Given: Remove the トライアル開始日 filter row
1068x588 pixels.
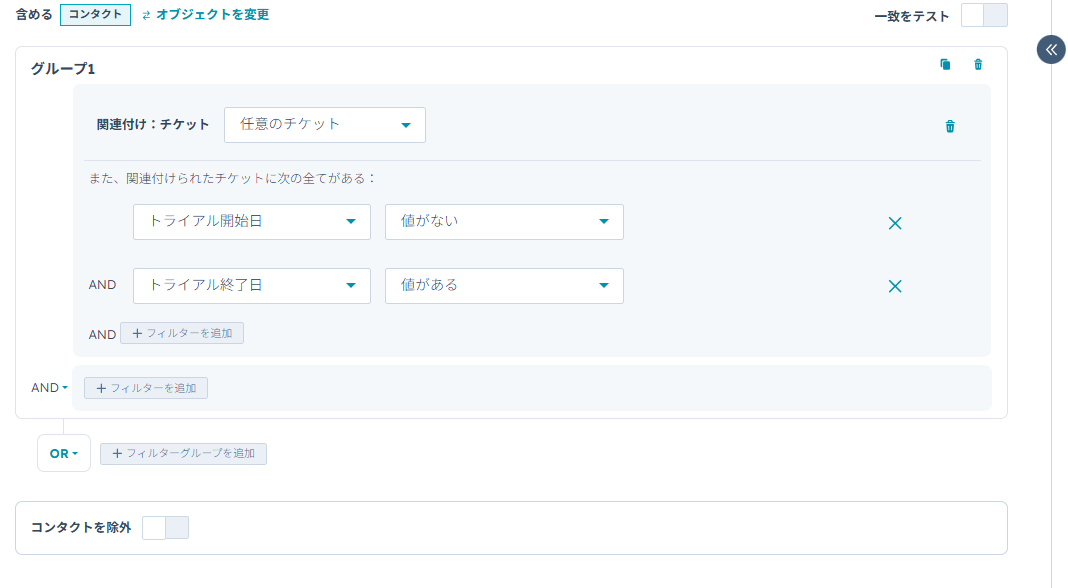Looking at the screenshot, I should [895, 223].
